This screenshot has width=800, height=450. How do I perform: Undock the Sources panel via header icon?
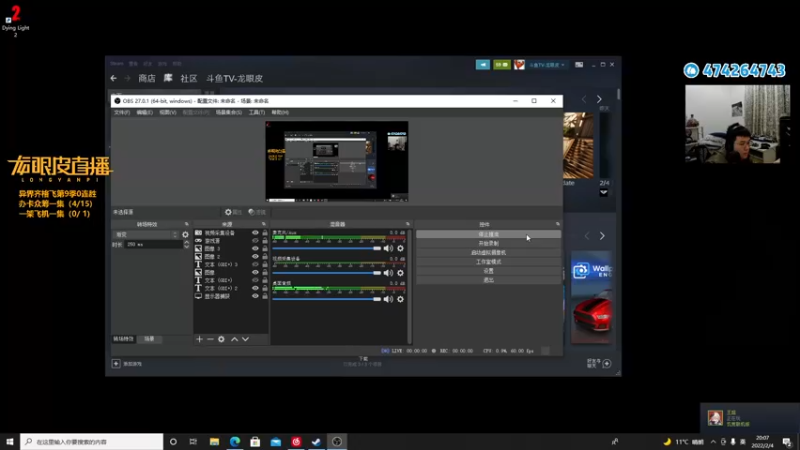tap(264, 224)
